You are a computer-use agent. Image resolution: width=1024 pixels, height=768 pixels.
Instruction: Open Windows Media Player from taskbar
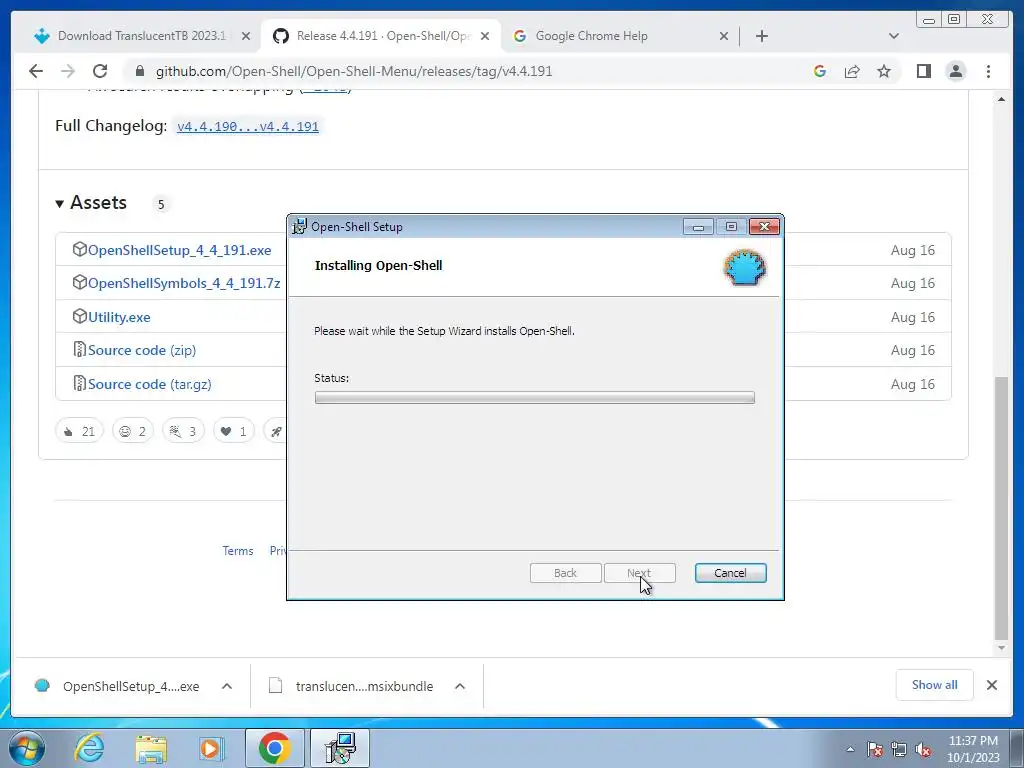point(211,748)
